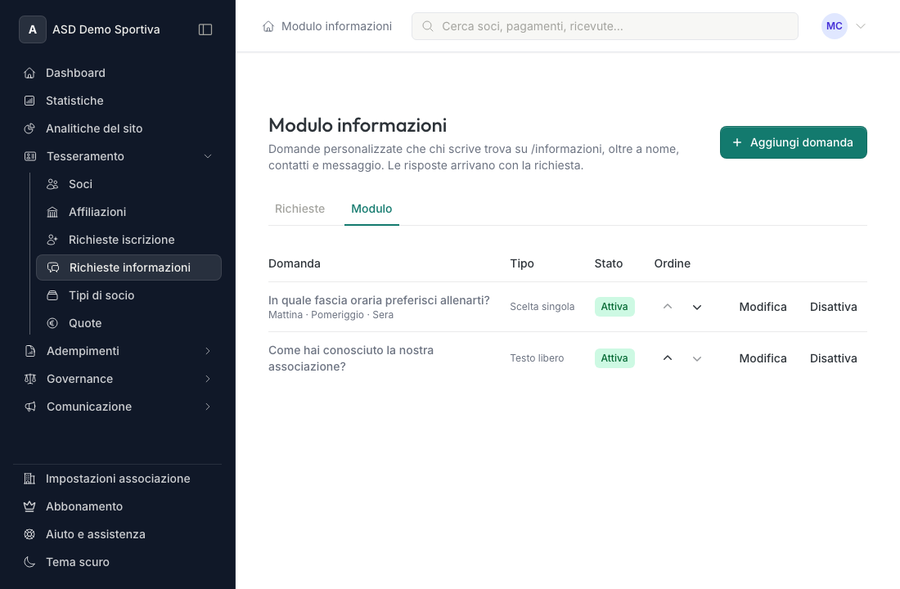Switch to the Richieste tab
This screenshot has height=589, width=900.
pos(300,209)
